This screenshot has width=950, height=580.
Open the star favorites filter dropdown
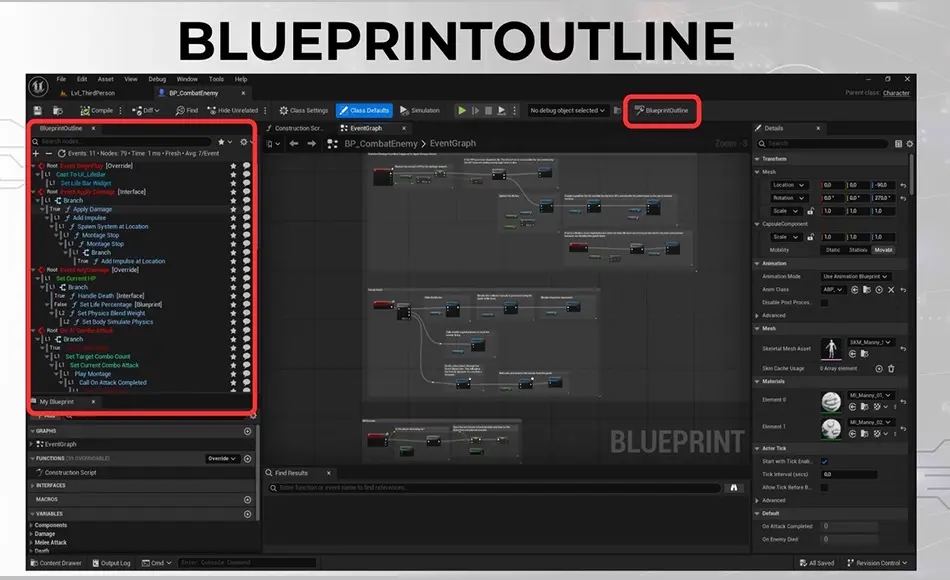pyautogui.click(x=225, y=142)
